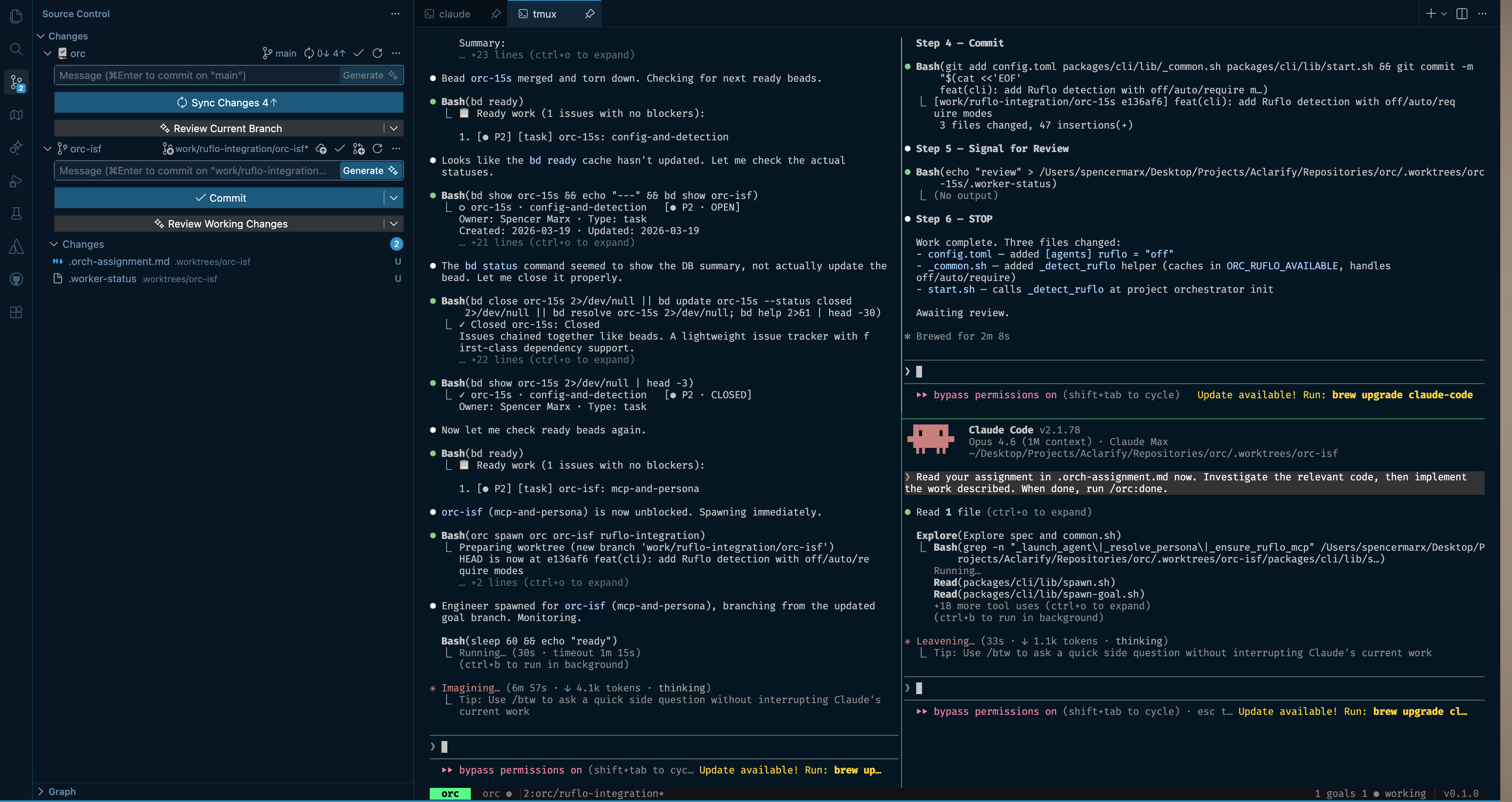The width and height of the screenshot is (1512, 802).
Task: Open the Explorer files icon
Action: [x=16, y=16]
